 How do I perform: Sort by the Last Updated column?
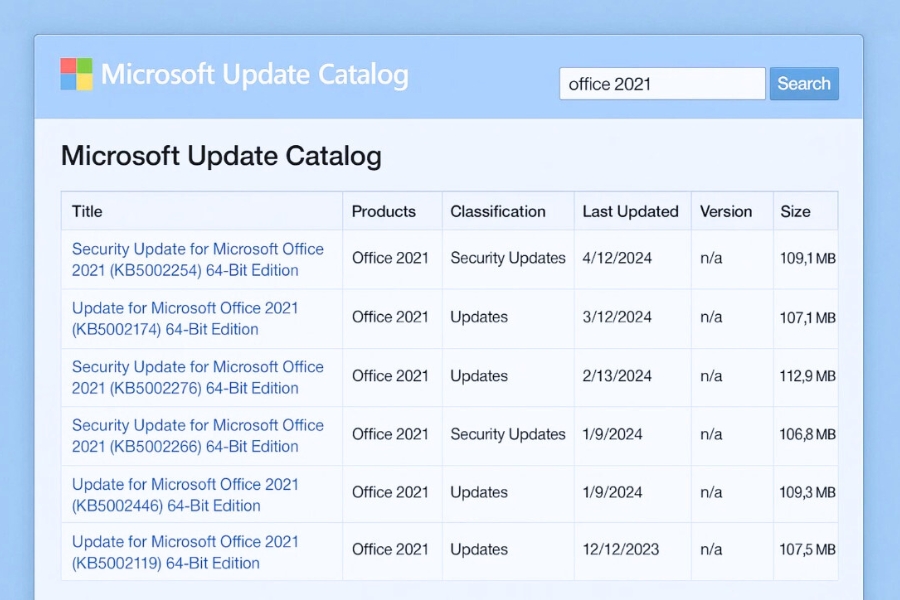(x=630, y=212)
